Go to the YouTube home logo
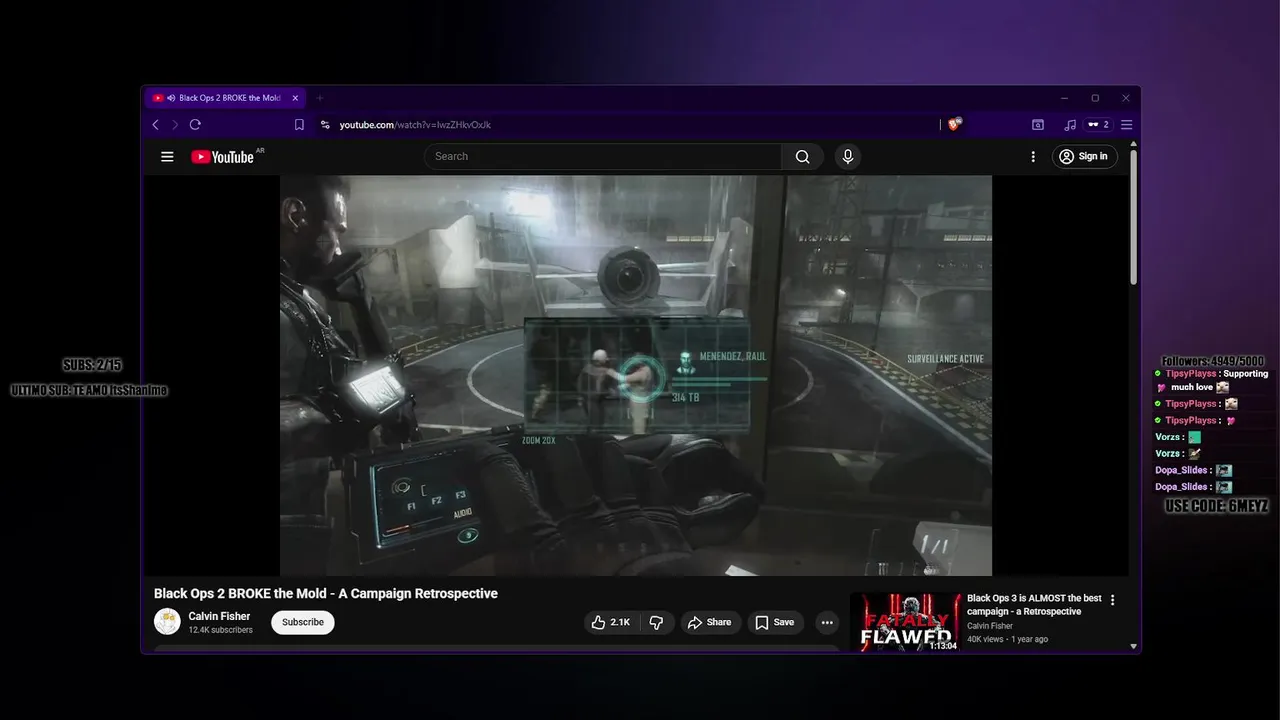This screenshot has height=720, width=1280. pyautogui.click(x=224, y=157)
